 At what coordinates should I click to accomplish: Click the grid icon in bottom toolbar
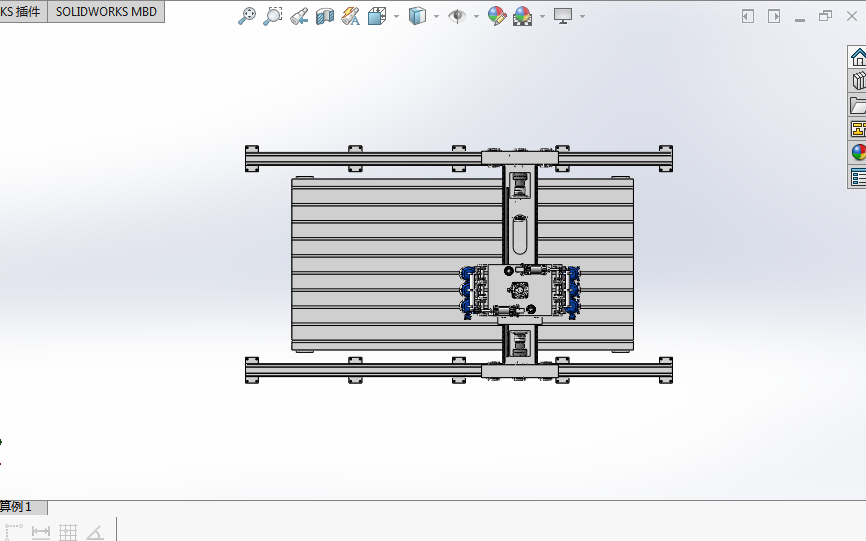[x=68, y=532]
